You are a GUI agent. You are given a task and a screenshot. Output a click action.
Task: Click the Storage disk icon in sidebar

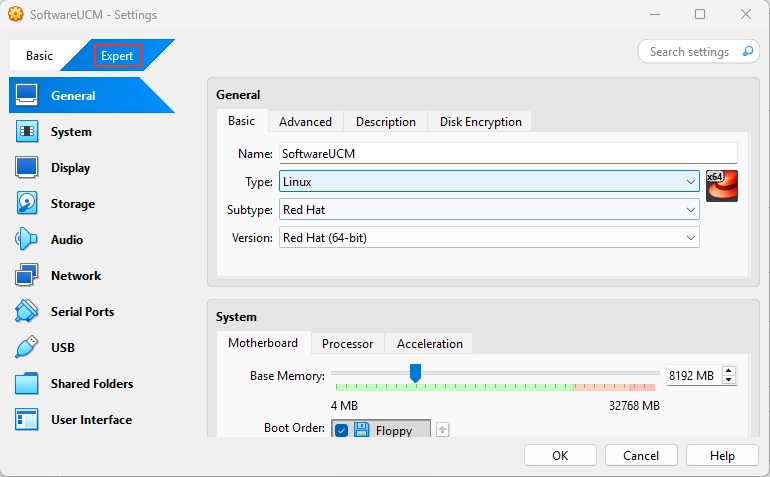click(x=27, y=203)
